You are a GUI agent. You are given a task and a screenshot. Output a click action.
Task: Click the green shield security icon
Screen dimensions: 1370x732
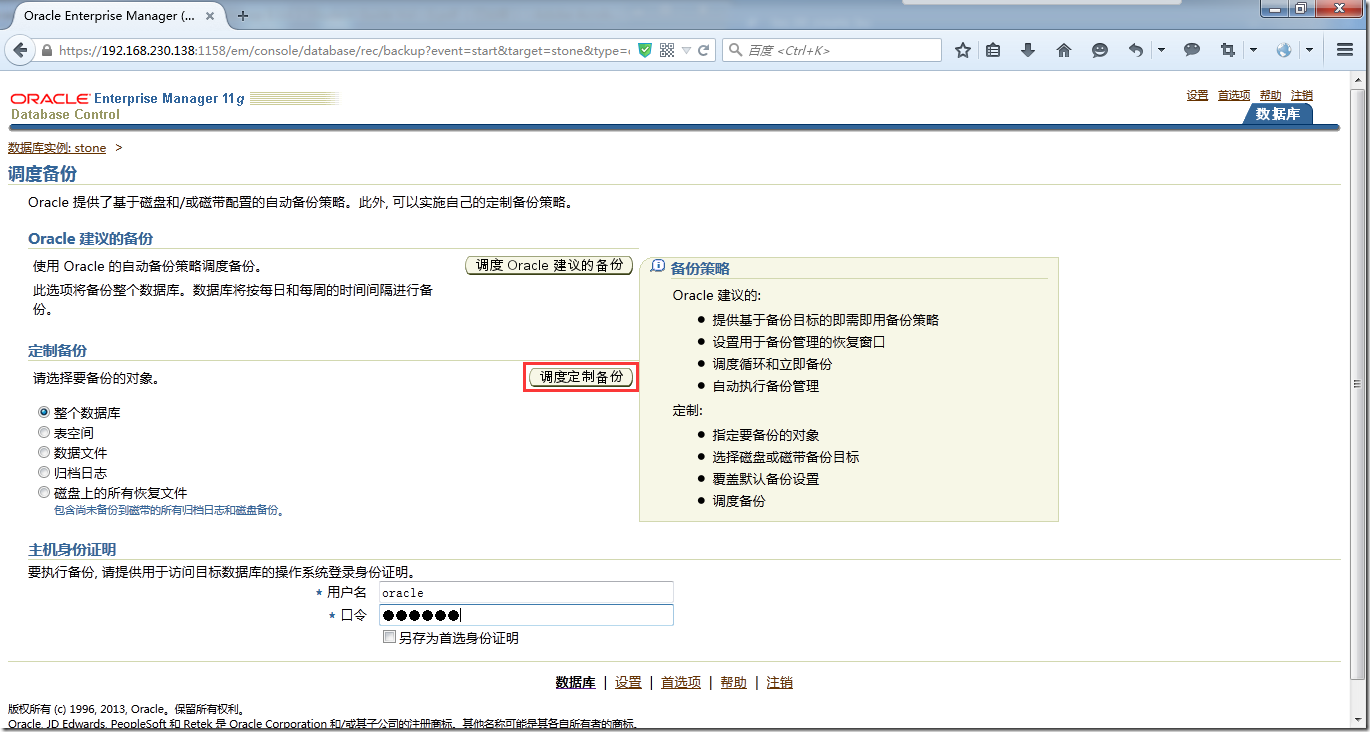pos(645,50)
